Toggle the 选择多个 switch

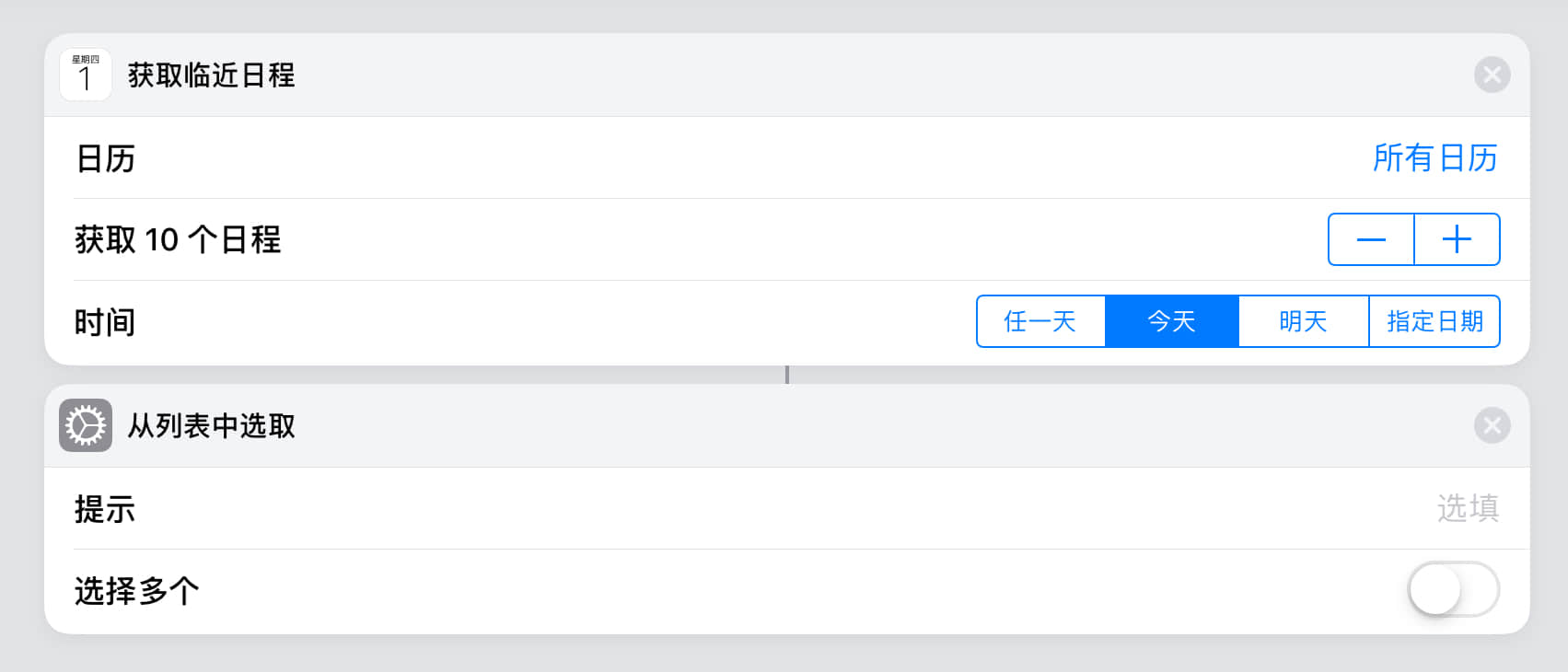1453,589
